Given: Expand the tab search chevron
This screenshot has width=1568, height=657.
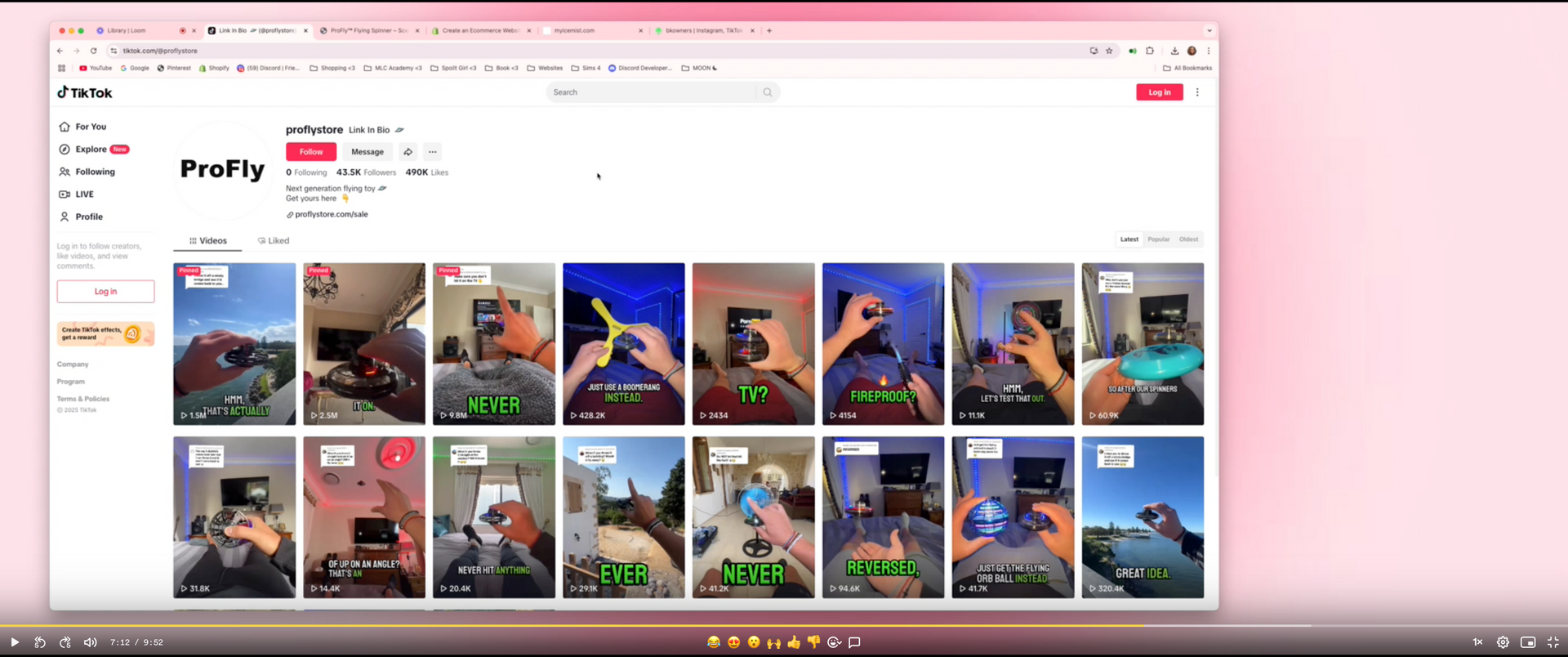Looking at the screenshot, I should click(x=1209, y=31).
